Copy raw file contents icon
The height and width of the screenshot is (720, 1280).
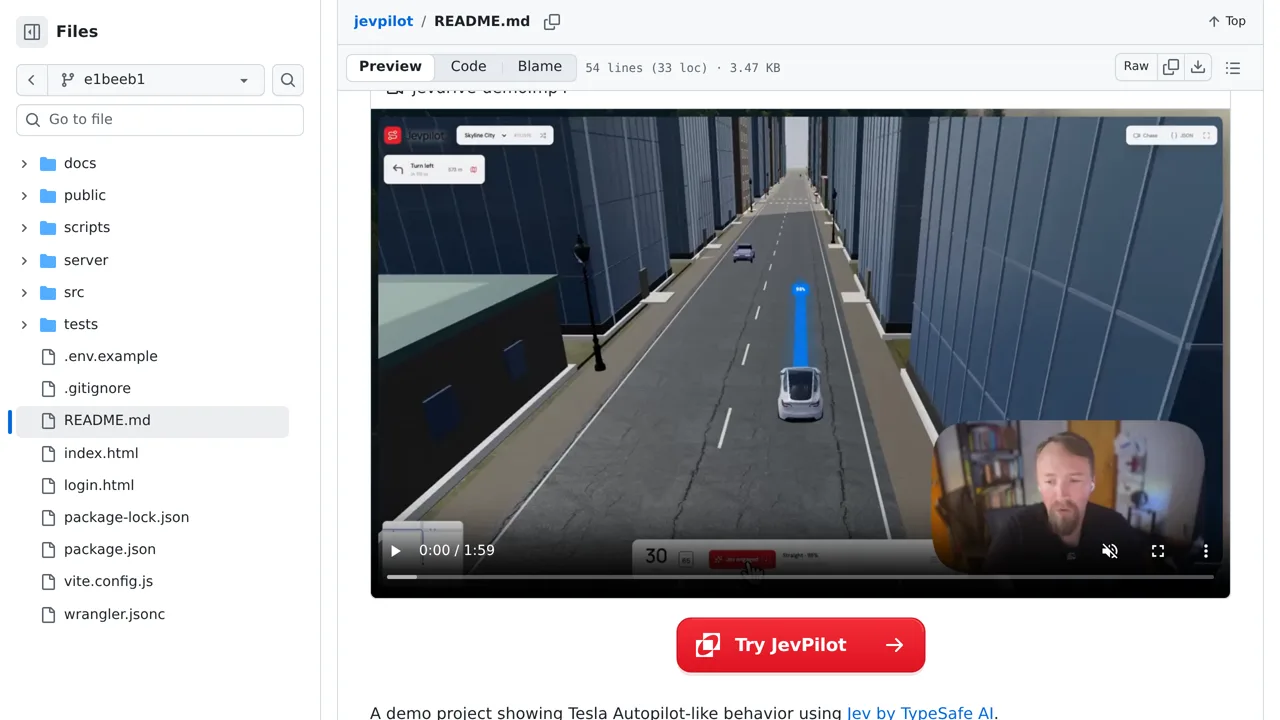[x=1171, y=67]
